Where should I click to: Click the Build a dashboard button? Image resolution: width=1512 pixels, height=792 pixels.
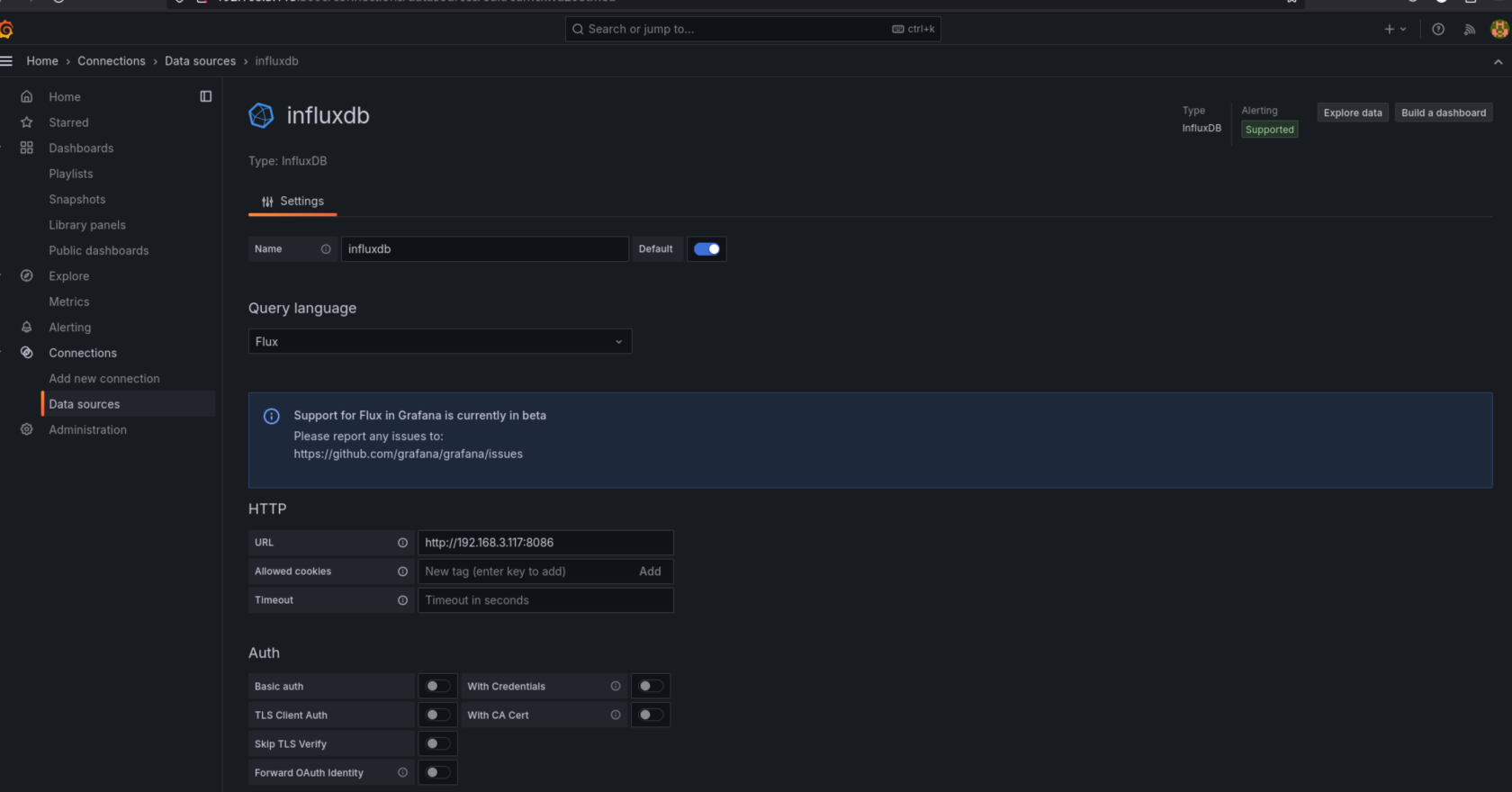coord(1443,112)
